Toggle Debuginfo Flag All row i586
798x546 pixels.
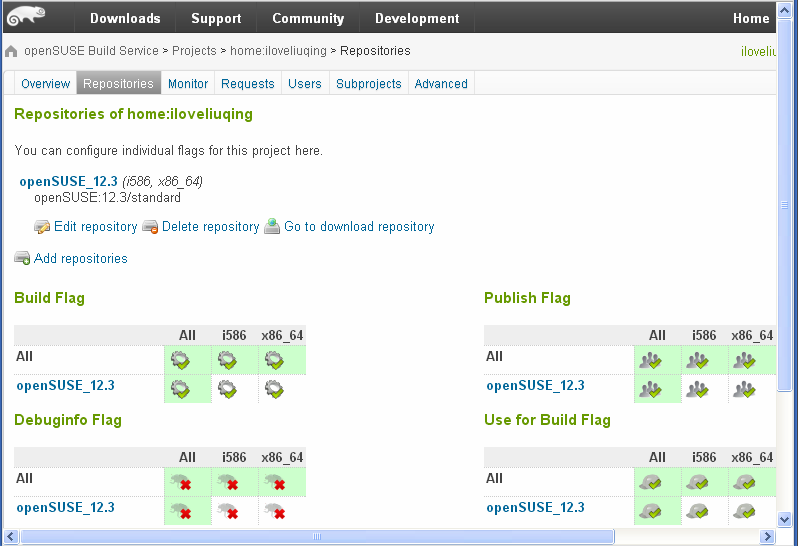click(227, 482)
